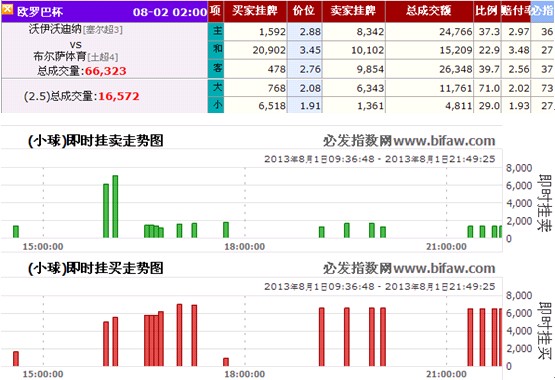555x380 pixels.
Task: Click the 大 row label cell
Action: point(216,87)
